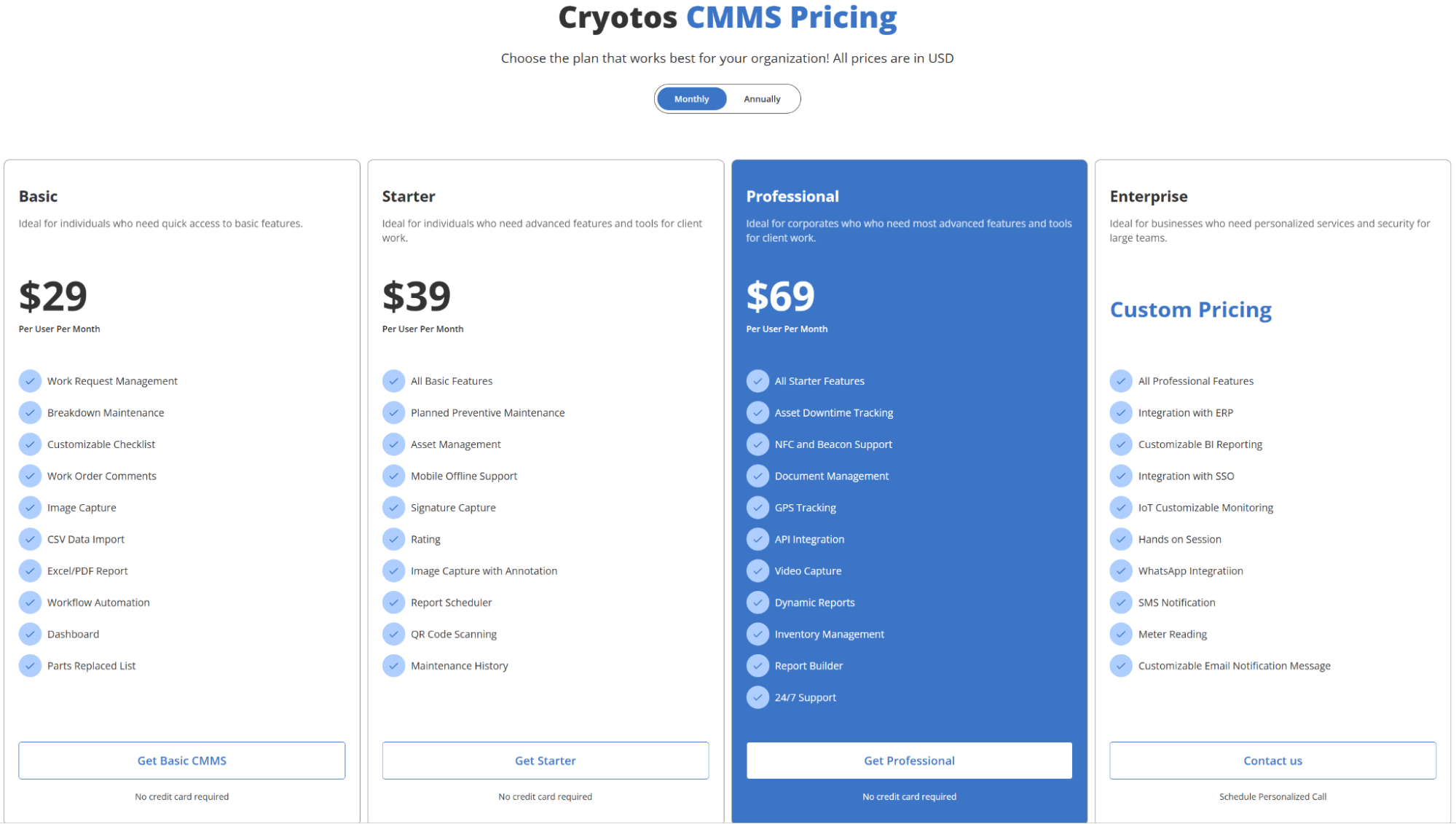
Task: Click the Get Basic CMMS button
Action: (x=181, y=760)
